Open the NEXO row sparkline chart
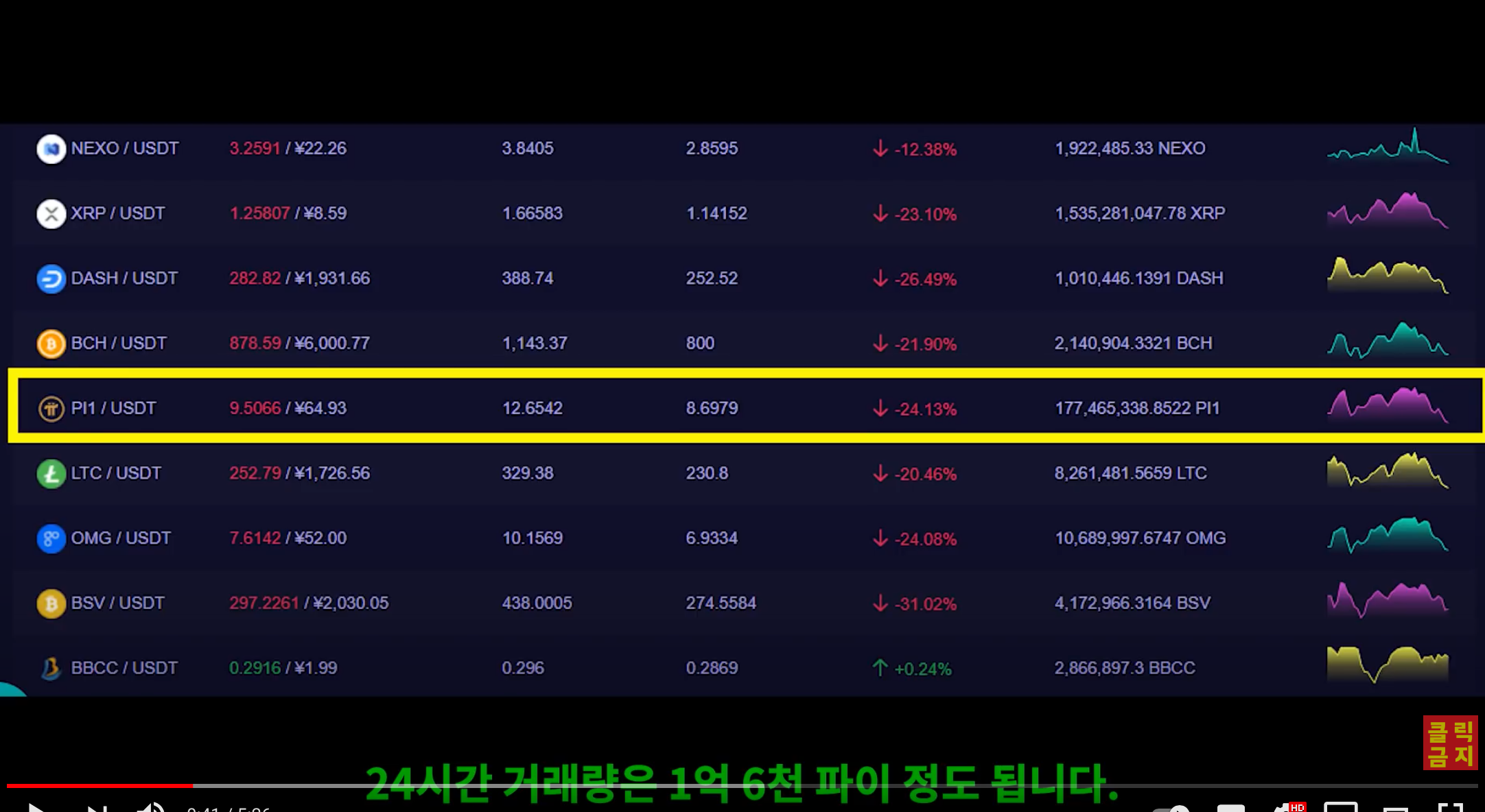 1388,145
